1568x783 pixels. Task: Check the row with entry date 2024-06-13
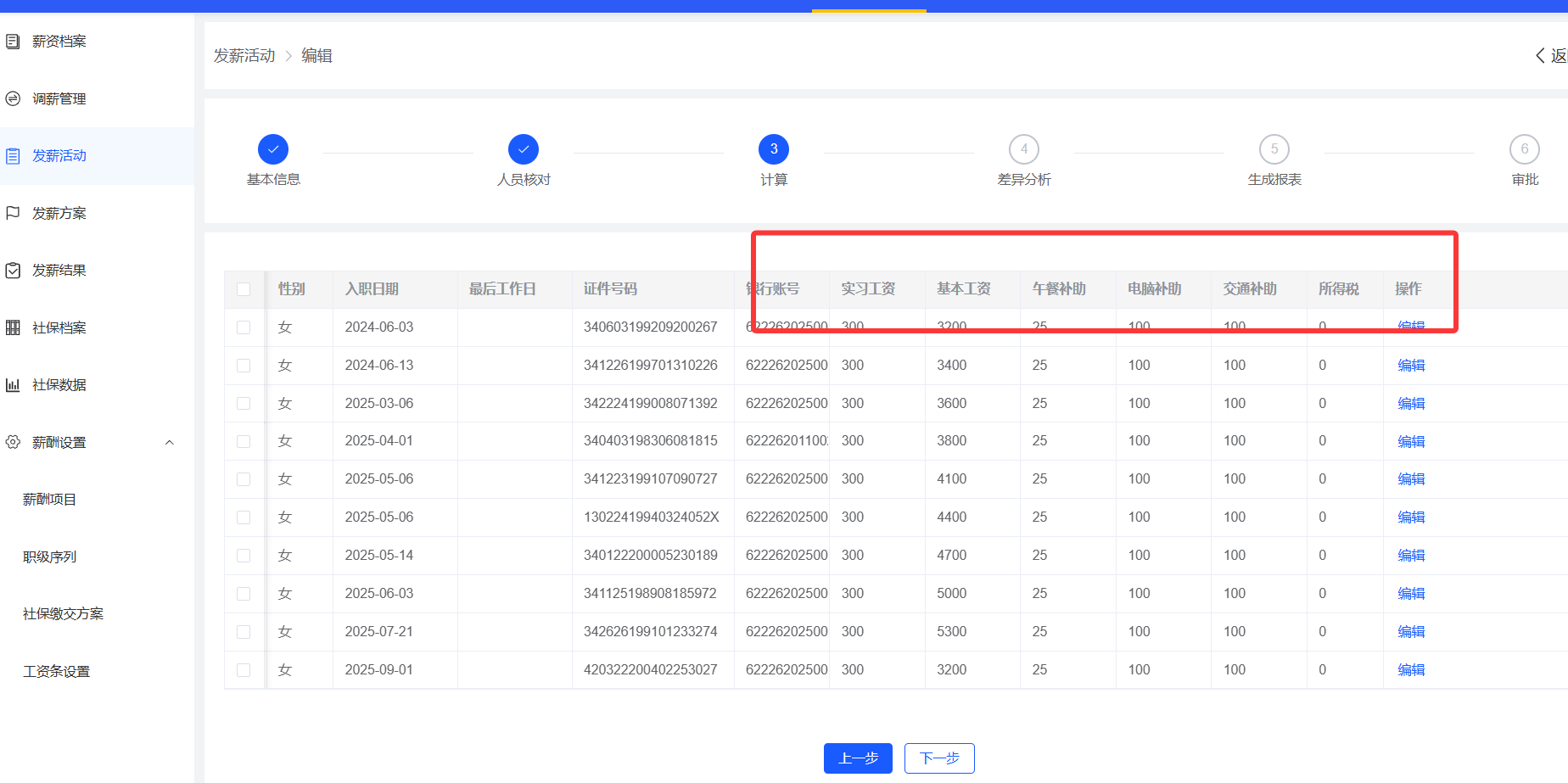244,366
